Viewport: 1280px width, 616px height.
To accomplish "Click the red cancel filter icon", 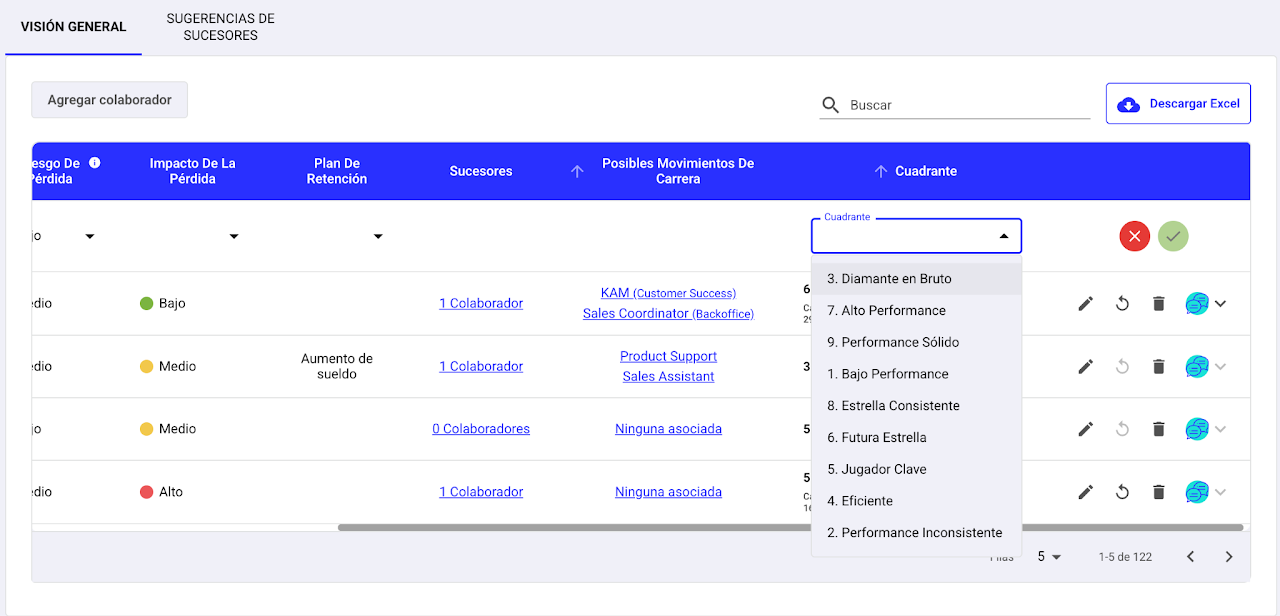I will pos(1134,236).
